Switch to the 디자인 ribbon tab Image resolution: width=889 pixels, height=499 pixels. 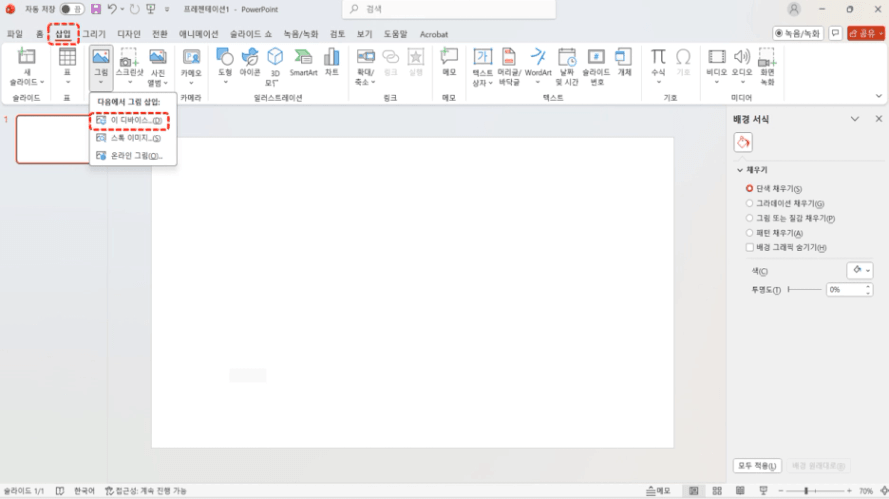point(129,34)
